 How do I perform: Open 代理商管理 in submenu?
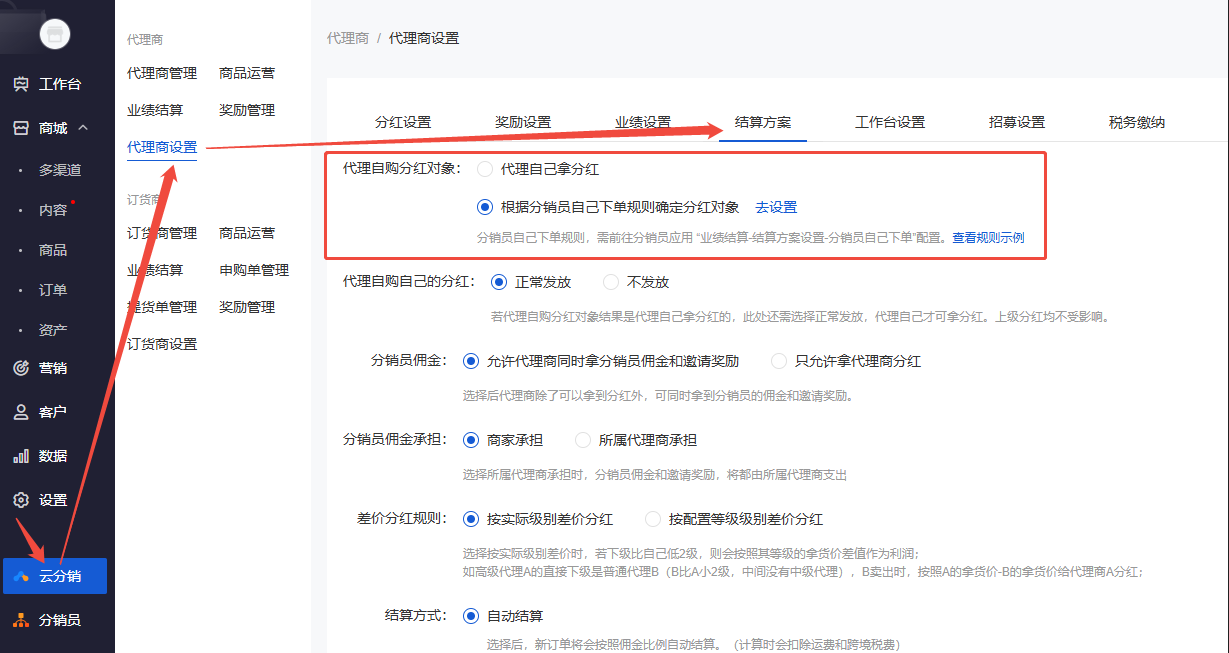[x=162, y=73]
